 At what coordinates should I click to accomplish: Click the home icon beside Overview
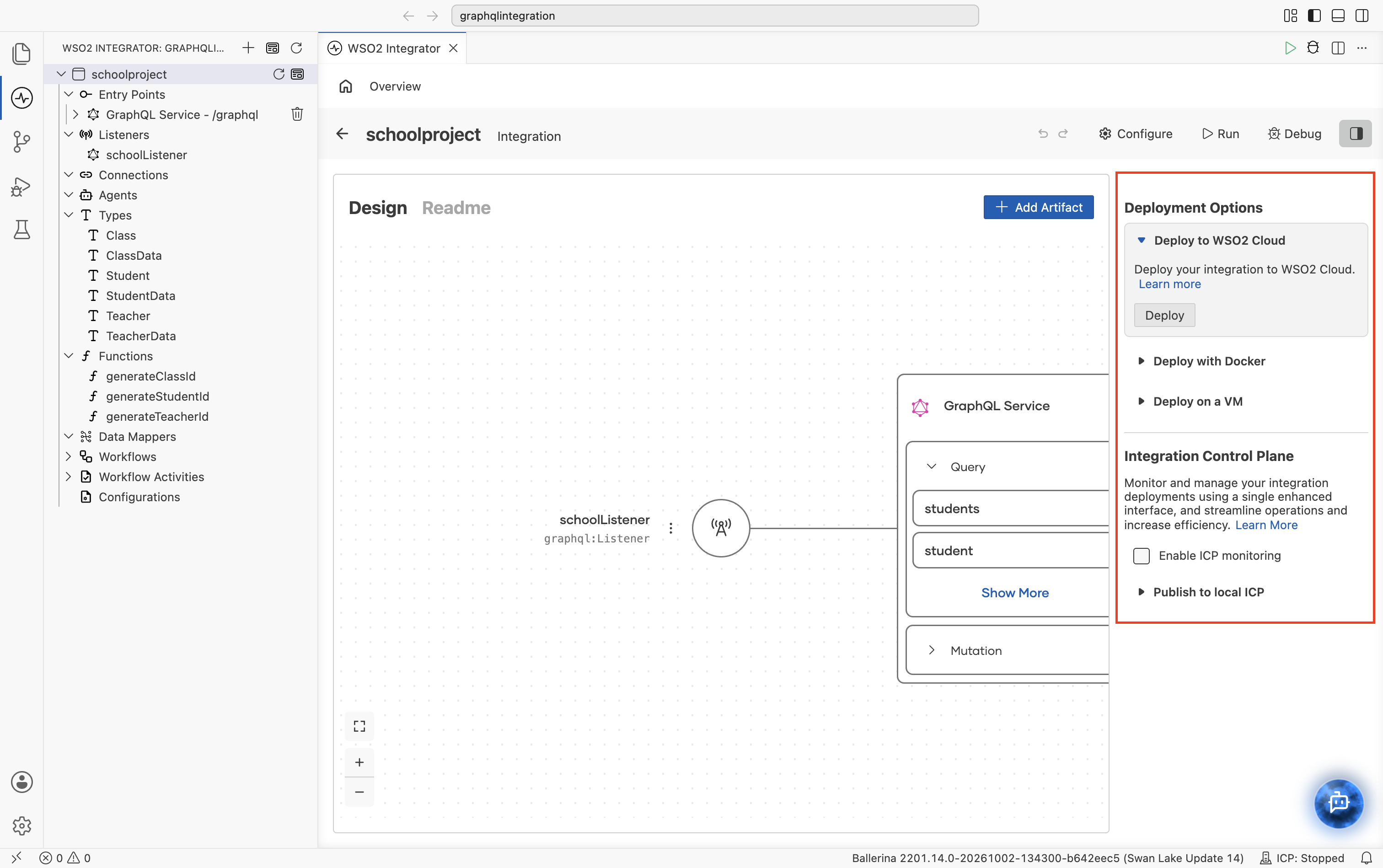[x=346, y=86]
